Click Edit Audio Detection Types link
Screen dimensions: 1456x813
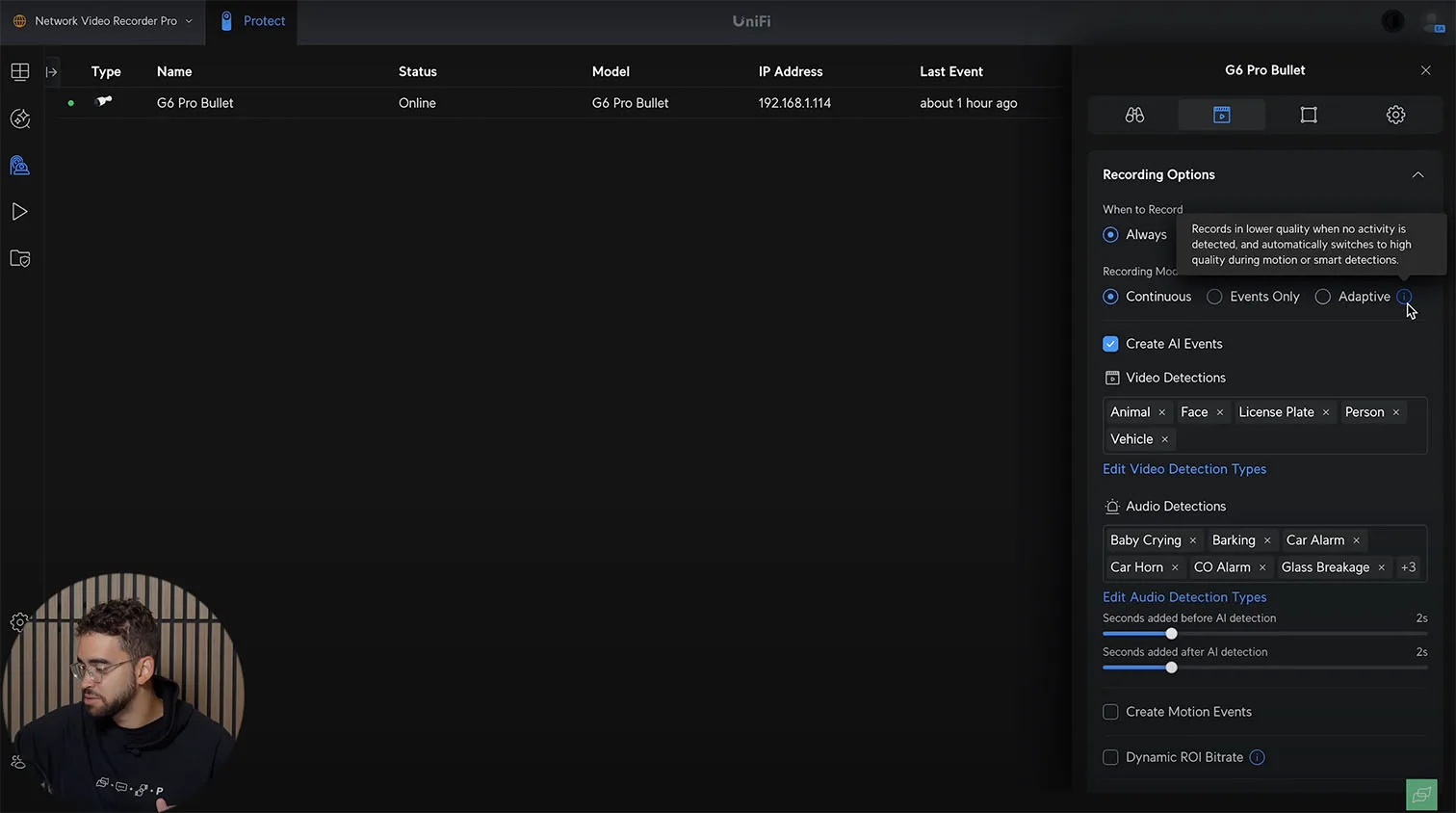(x=1184, y=597)
